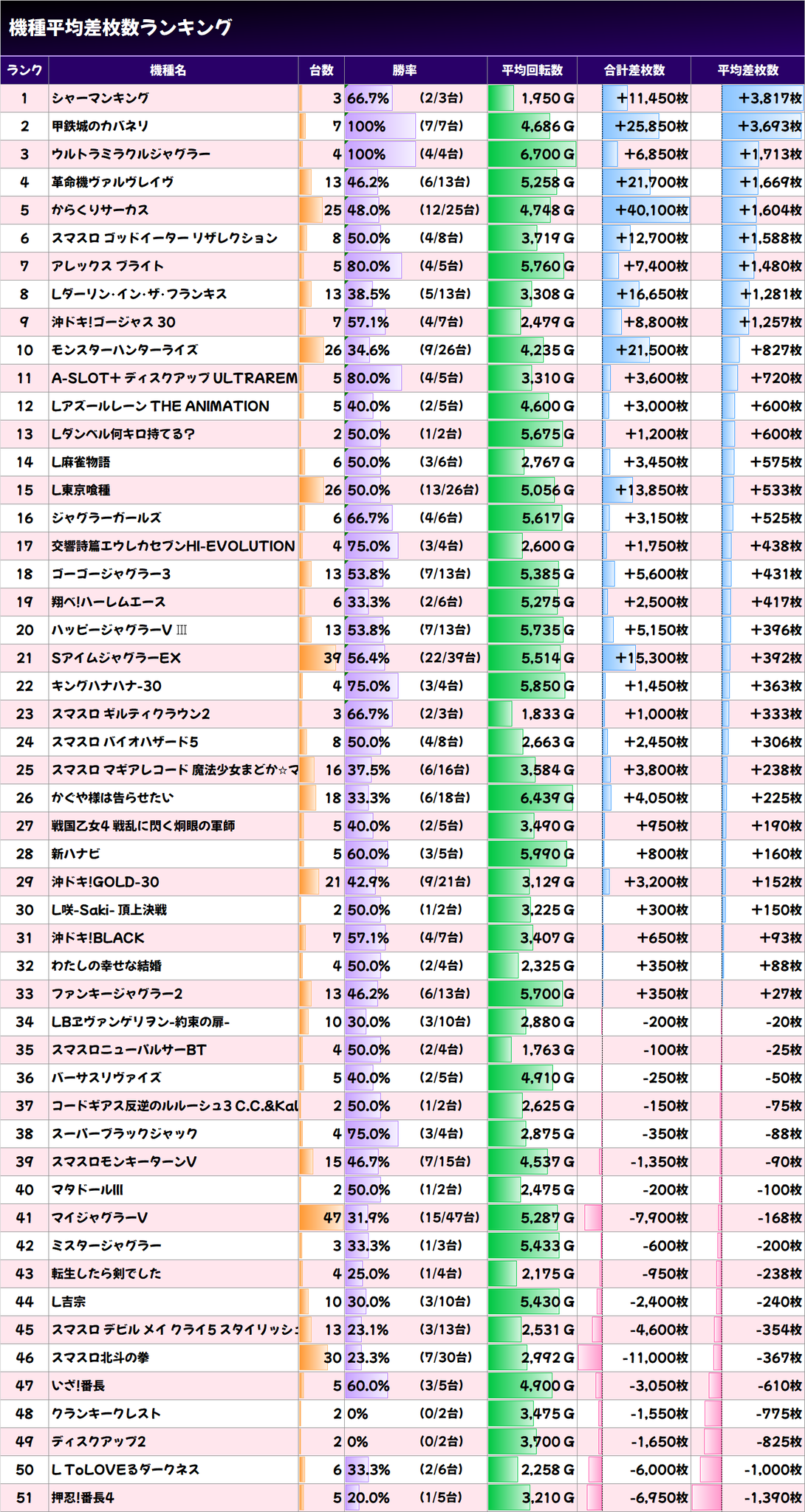This screenshot has height=1512, width=805.
Task: Select machine name 沖ドキ!BLACK
Action: 97,938
